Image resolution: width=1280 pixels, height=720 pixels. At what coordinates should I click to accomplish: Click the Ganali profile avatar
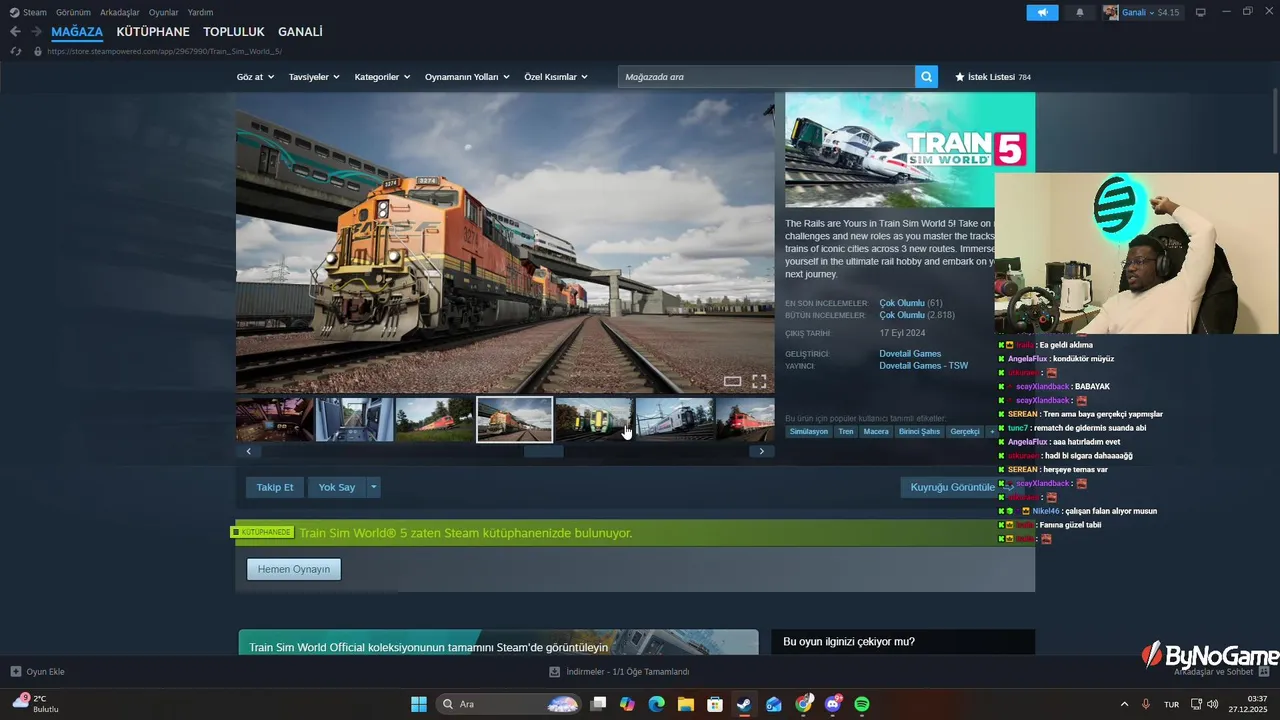1111,12
